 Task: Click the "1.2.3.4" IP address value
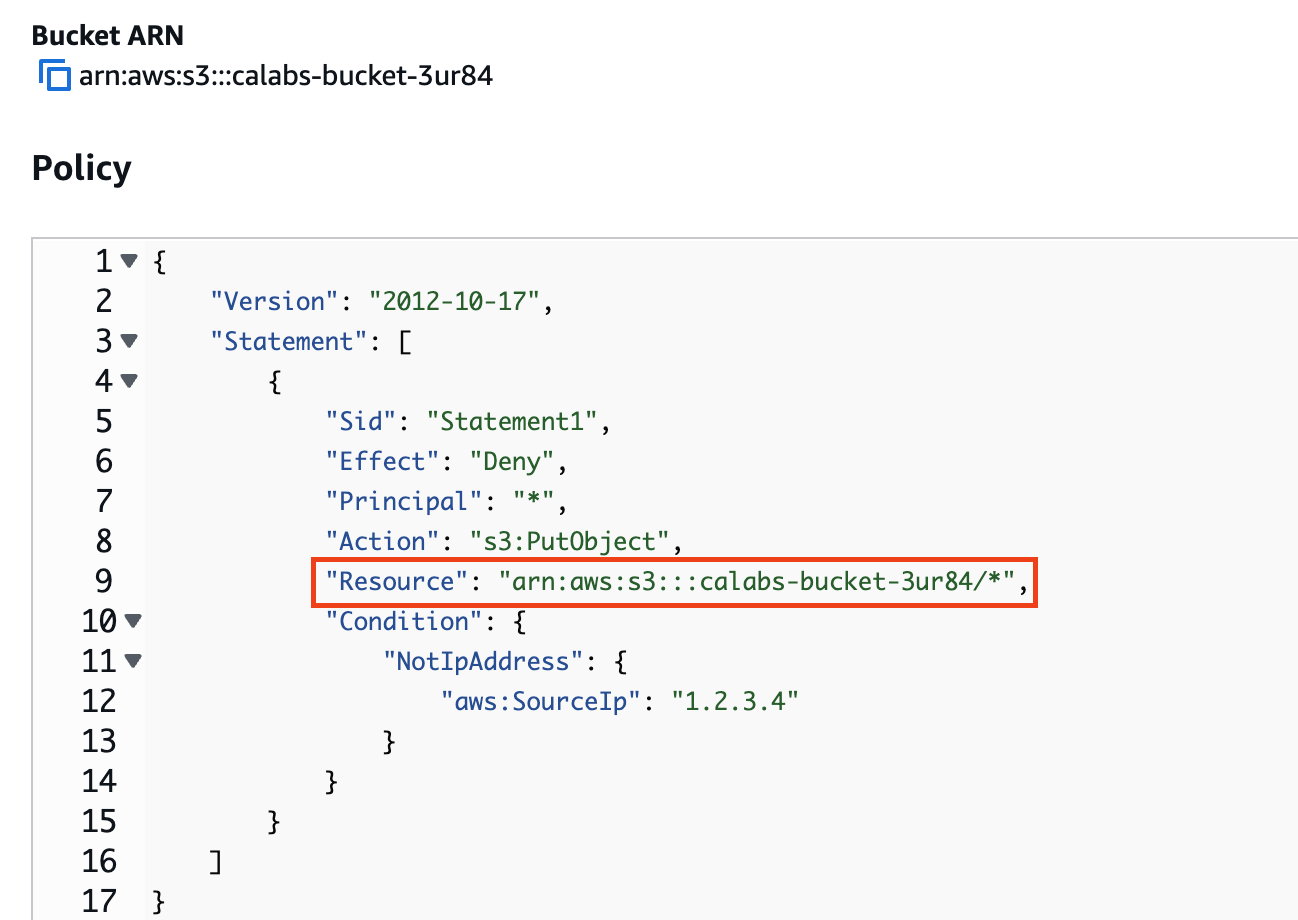[x=735, y=701]
